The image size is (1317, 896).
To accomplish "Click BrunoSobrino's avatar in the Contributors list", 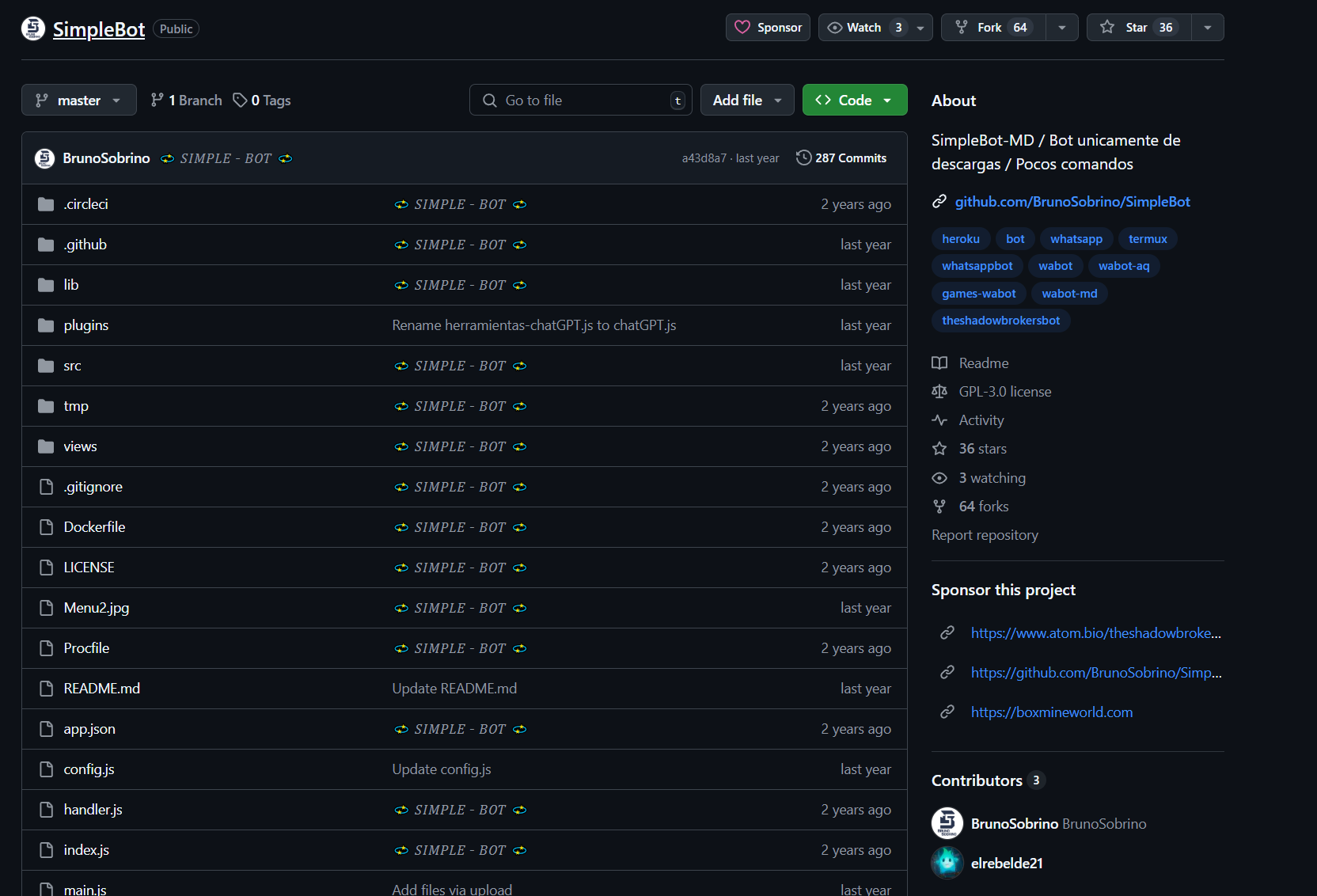I will (x=947, y=823).
